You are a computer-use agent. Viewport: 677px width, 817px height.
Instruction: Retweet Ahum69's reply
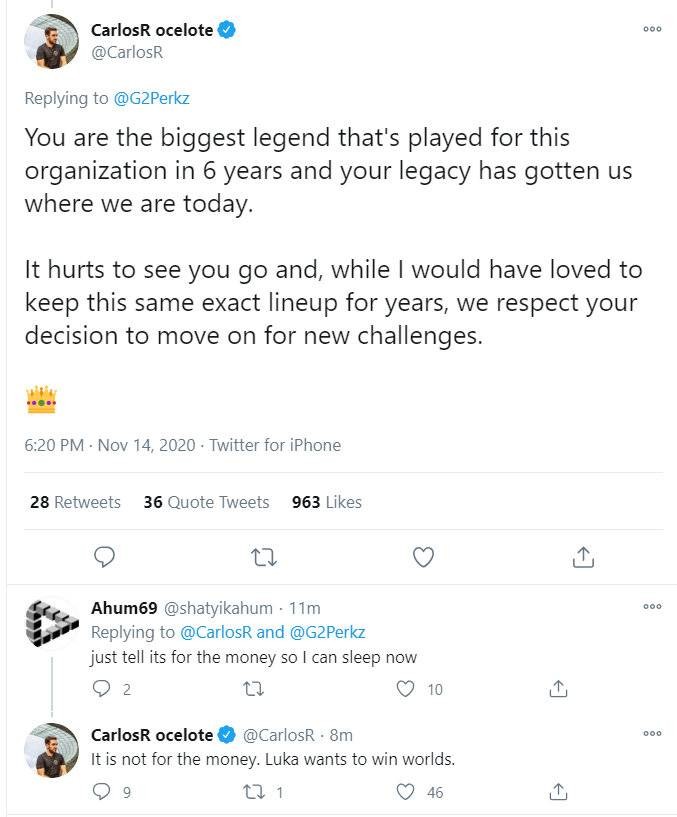point(252,688)
